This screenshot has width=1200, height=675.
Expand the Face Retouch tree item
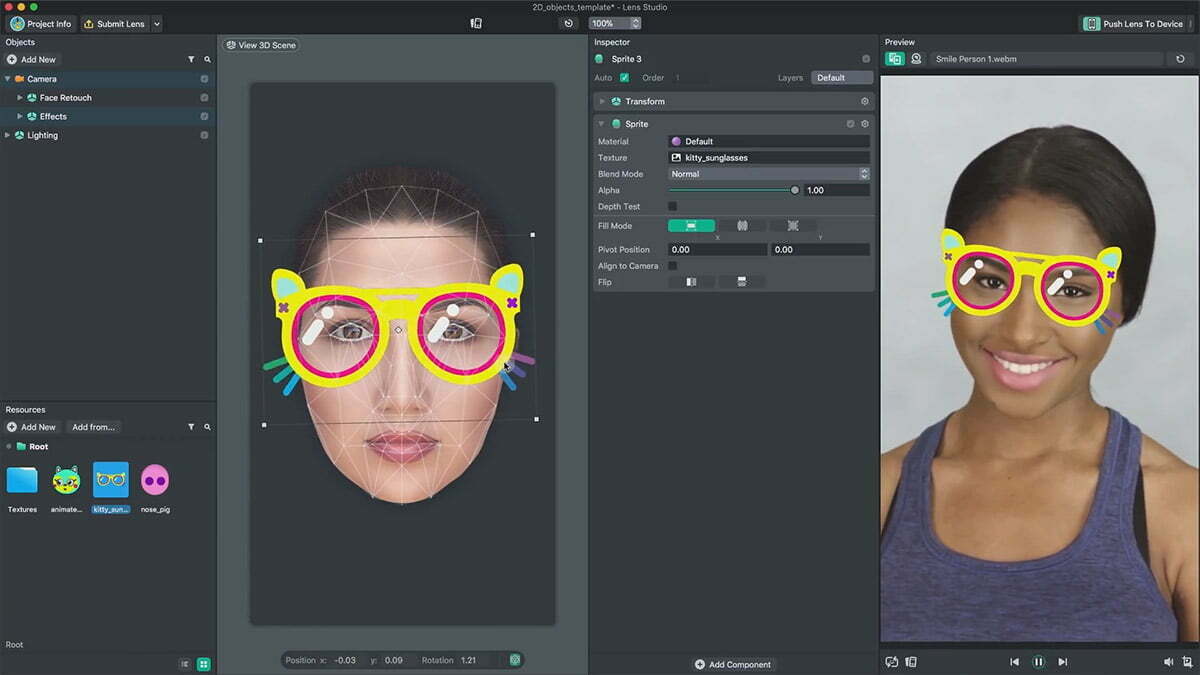[x=20, y=98]
